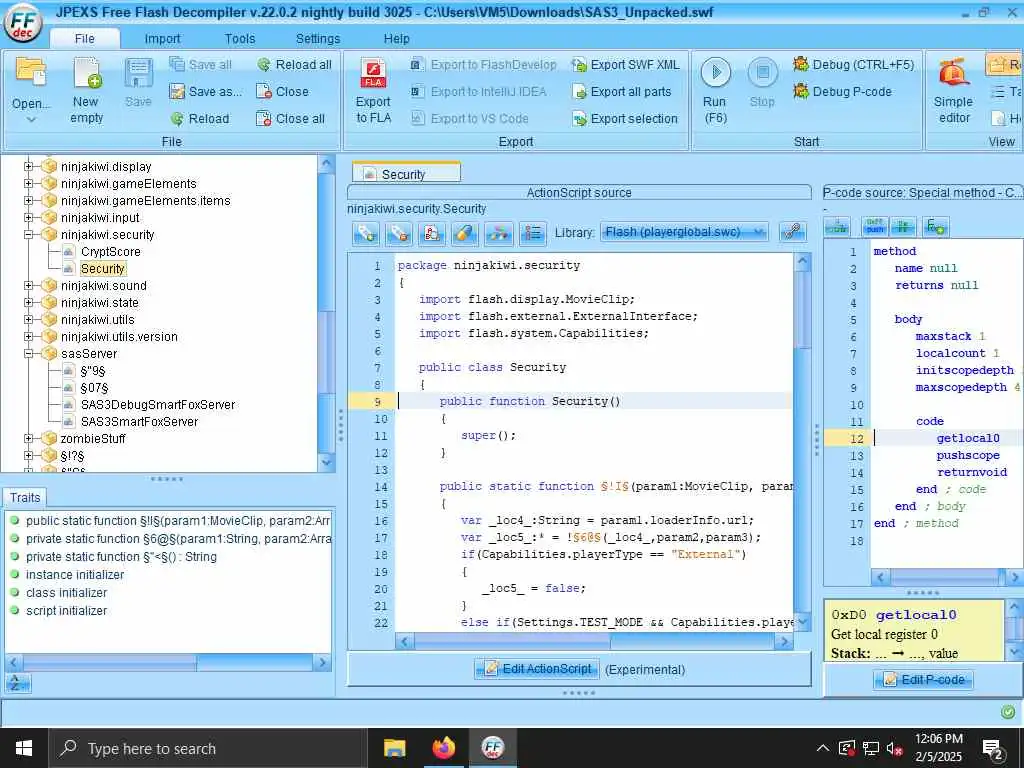Screen dimensions: 1024x768
Task: Click the list view icon beside Library
Action: [x=533, y=233]
